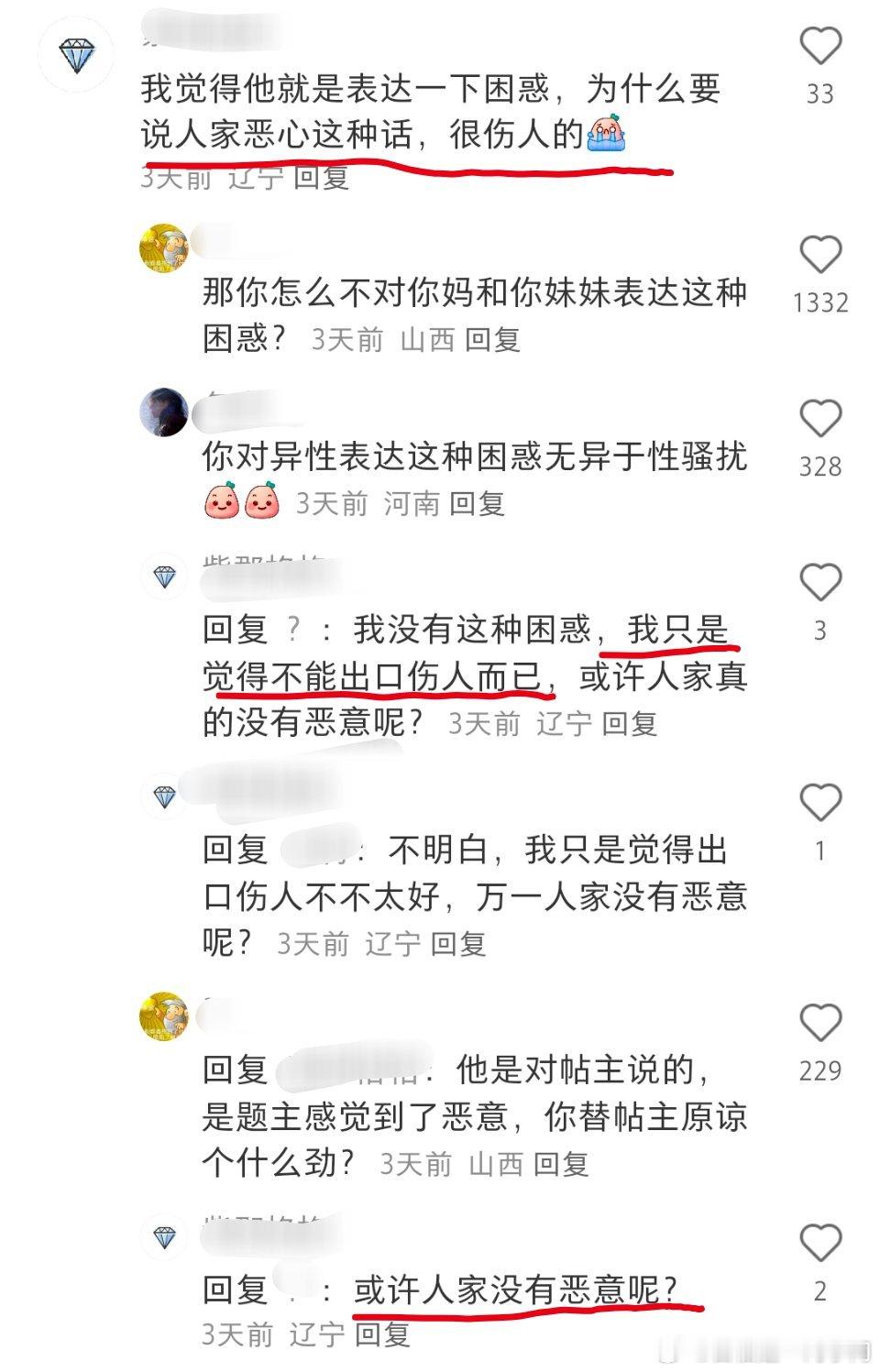This screenshot has width=880, height=1372.
Task: Open the yellow avatar beside 他是对帖主说的 comment
Action: (x=164, y=1015)
